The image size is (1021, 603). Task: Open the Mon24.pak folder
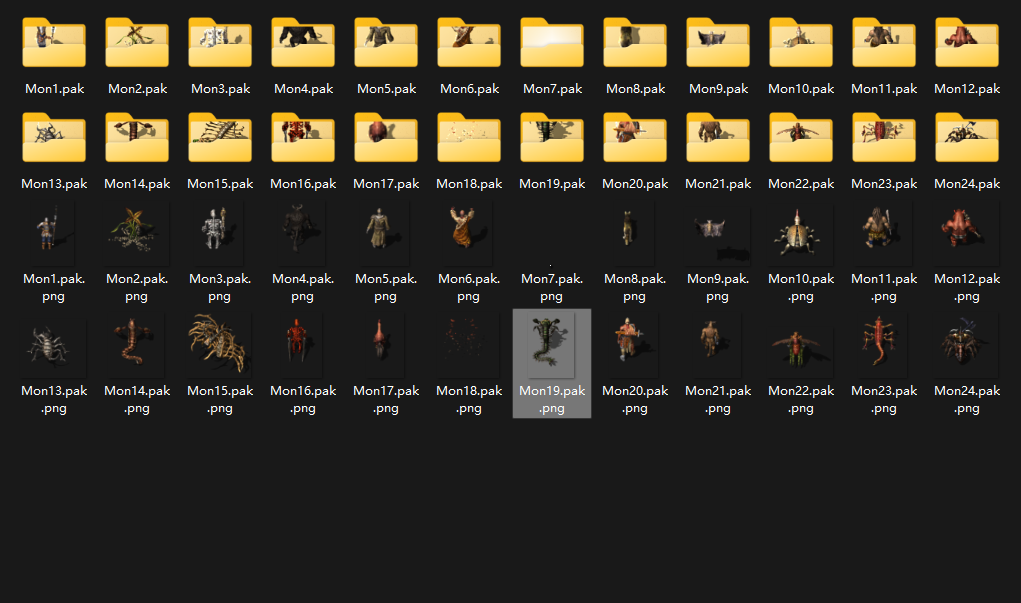pos(967,138)
